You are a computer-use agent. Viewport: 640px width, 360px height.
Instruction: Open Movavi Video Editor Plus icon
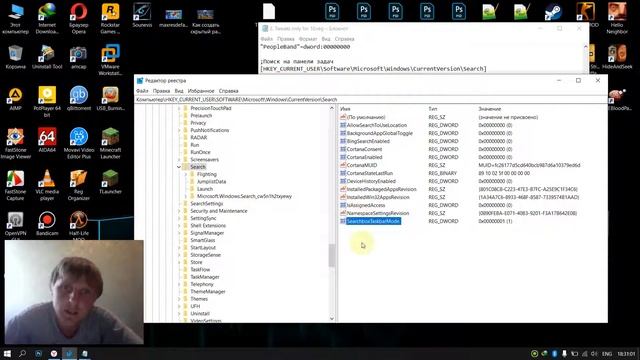click(x=78, y=143)
